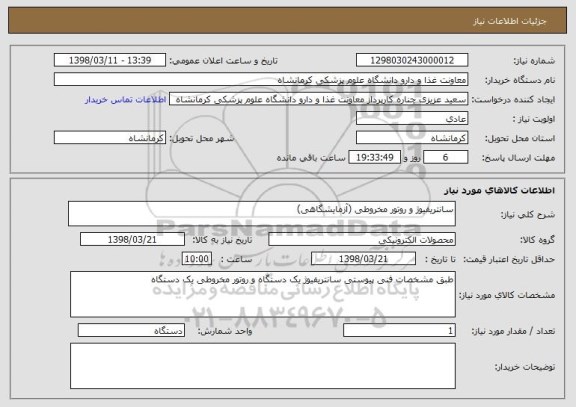Click the اطلاعات کالاهای مورد نیاز section heading
This screenshot has height=407, width=576.
[499, 191]
